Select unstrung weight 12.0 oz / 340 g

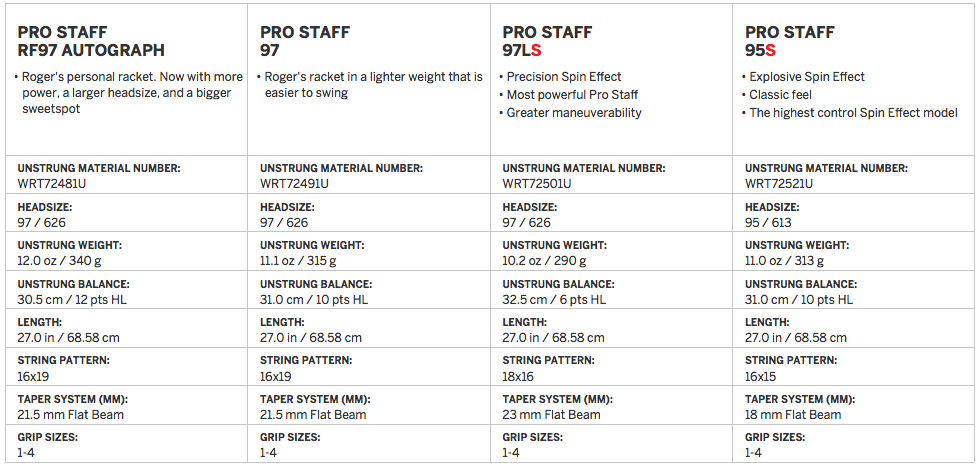[x=56, y=261]
